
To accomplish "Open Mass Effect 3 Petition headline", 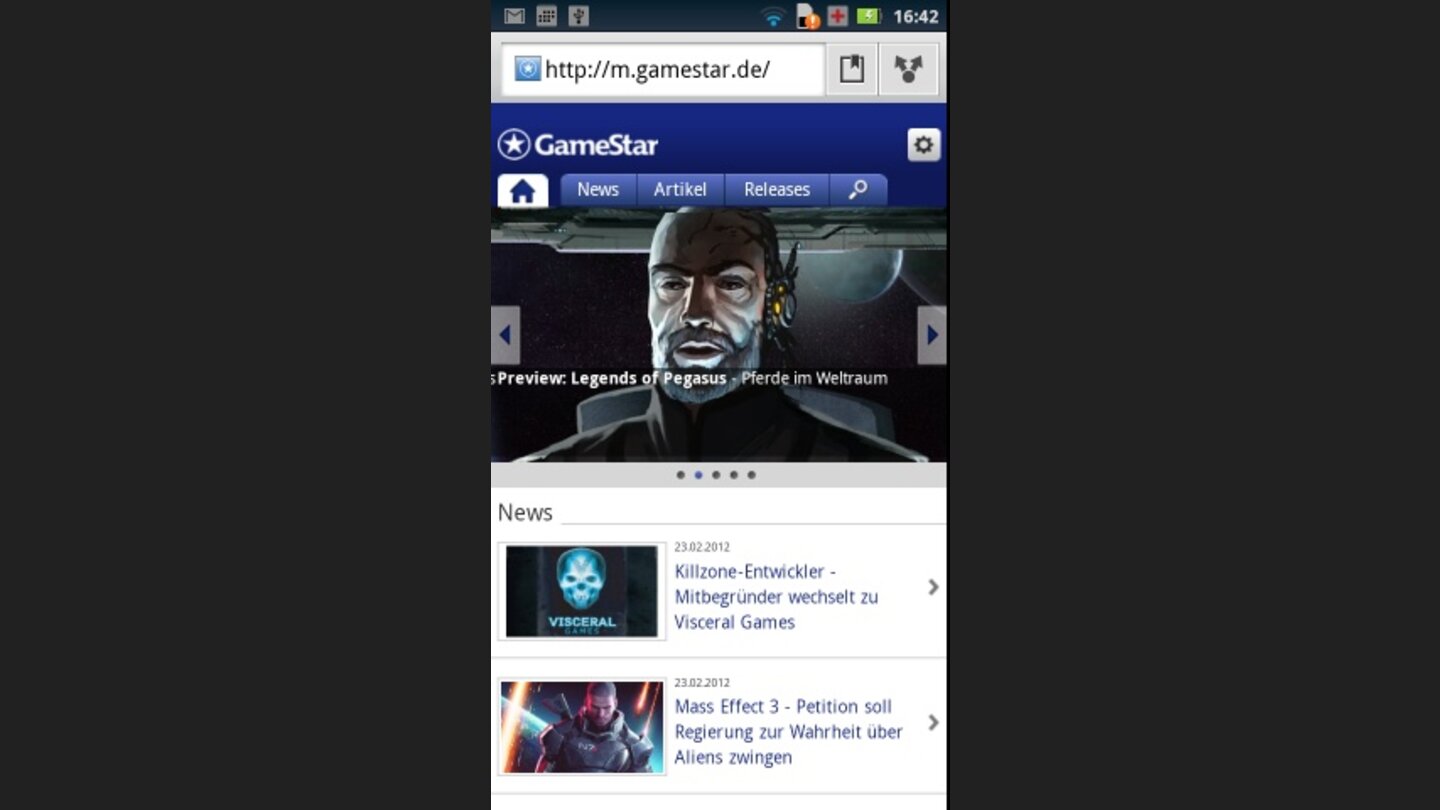I will (788, 732).
